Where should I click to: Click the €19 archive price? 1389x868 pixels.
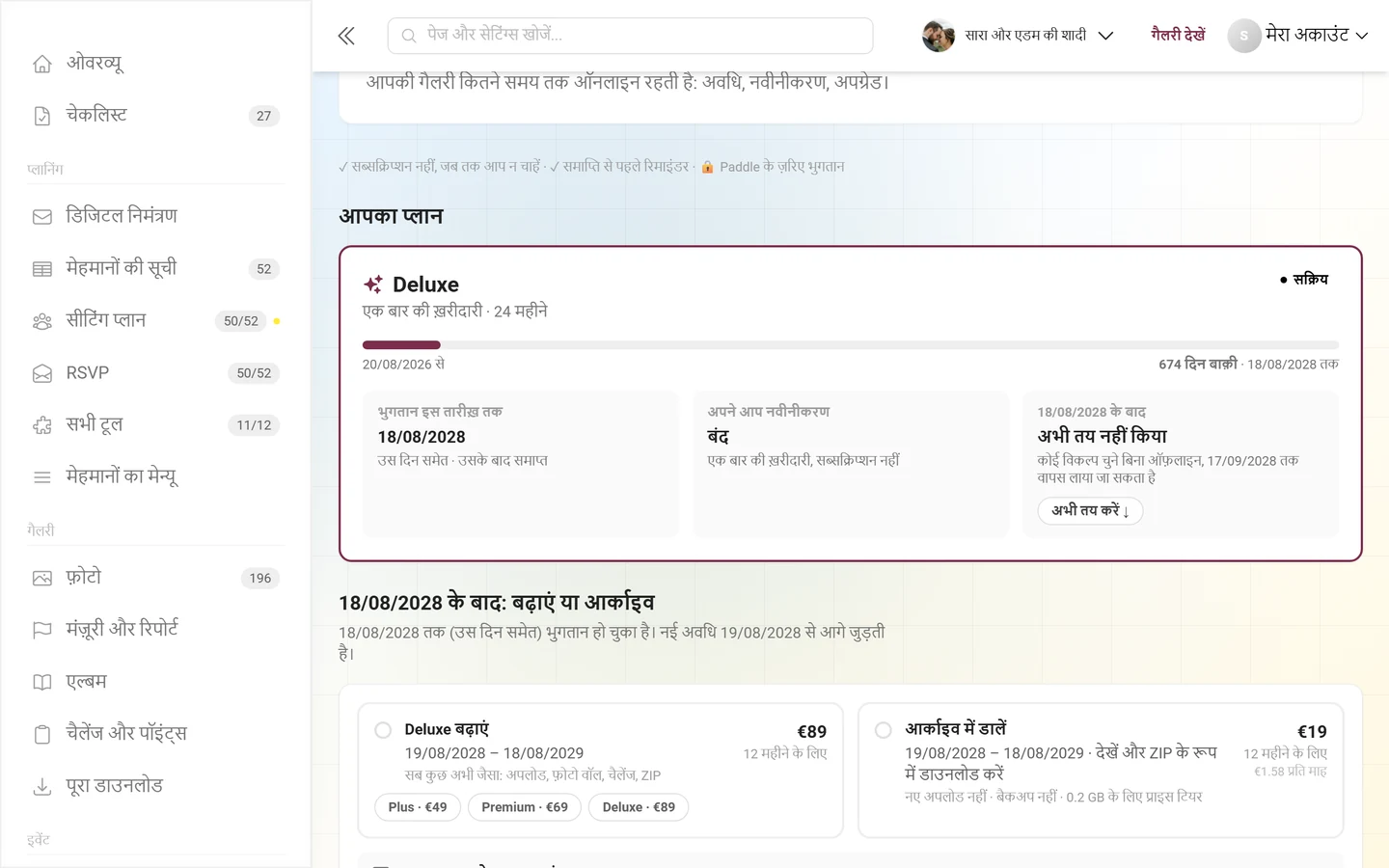point(1312,732)
